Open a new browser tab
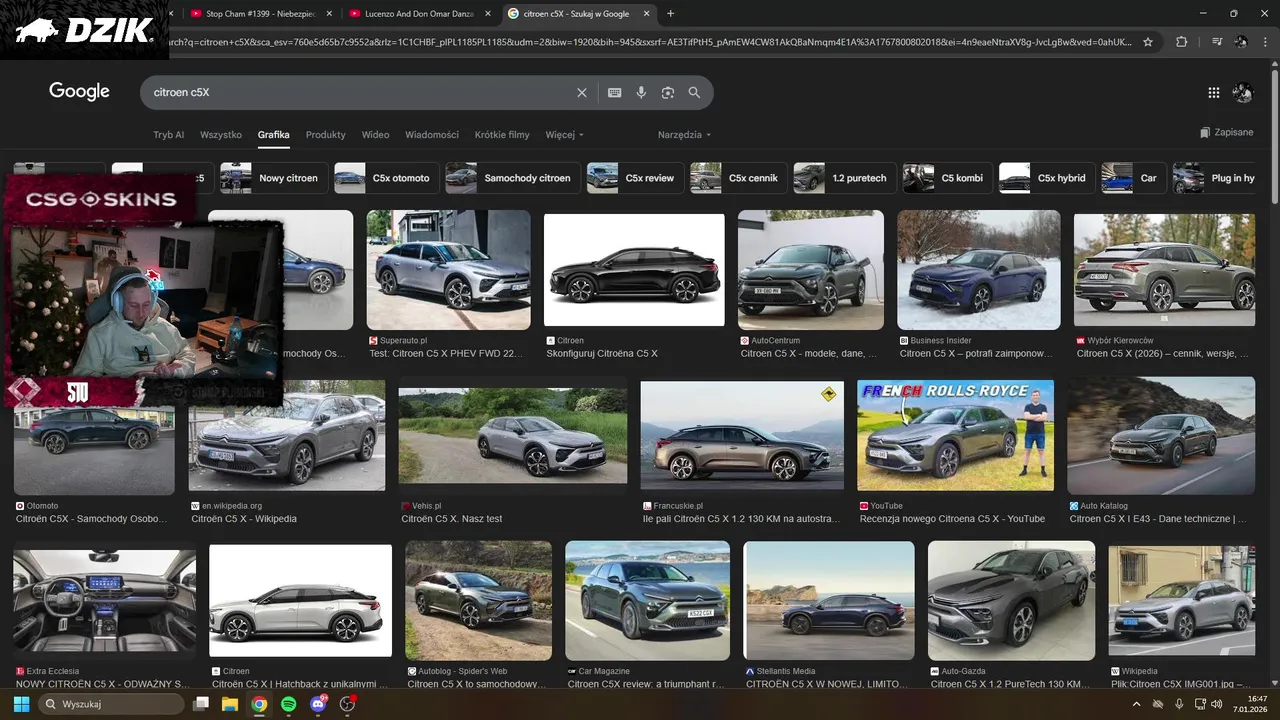1280x720 pixels. coord(670,13)
